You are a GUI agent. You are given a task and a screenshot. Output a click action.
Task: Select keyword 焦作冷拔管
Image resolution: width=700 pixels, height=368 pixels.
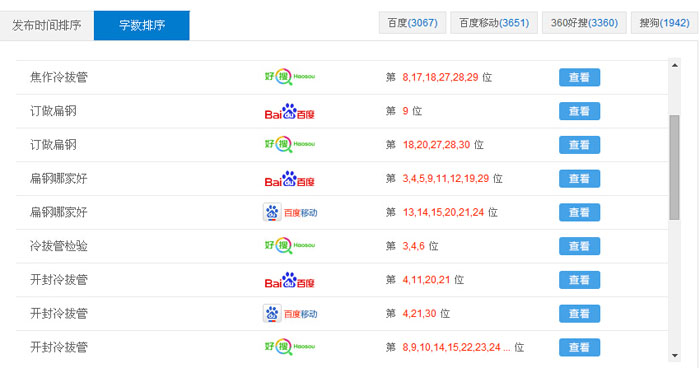[x=58, y=77]
